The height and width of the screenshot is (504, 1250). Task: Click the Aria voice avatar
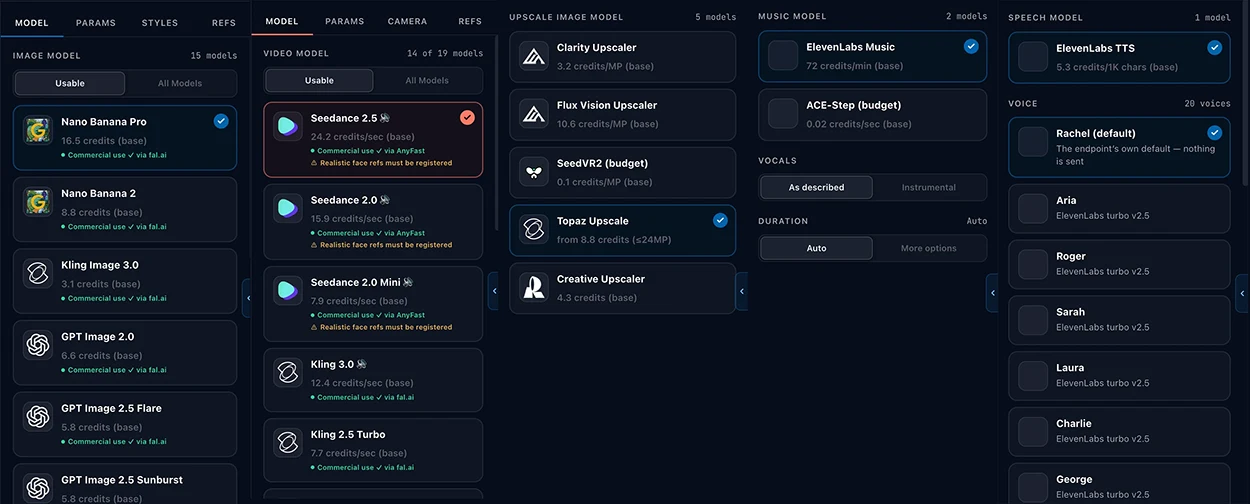click(1033, 209)
